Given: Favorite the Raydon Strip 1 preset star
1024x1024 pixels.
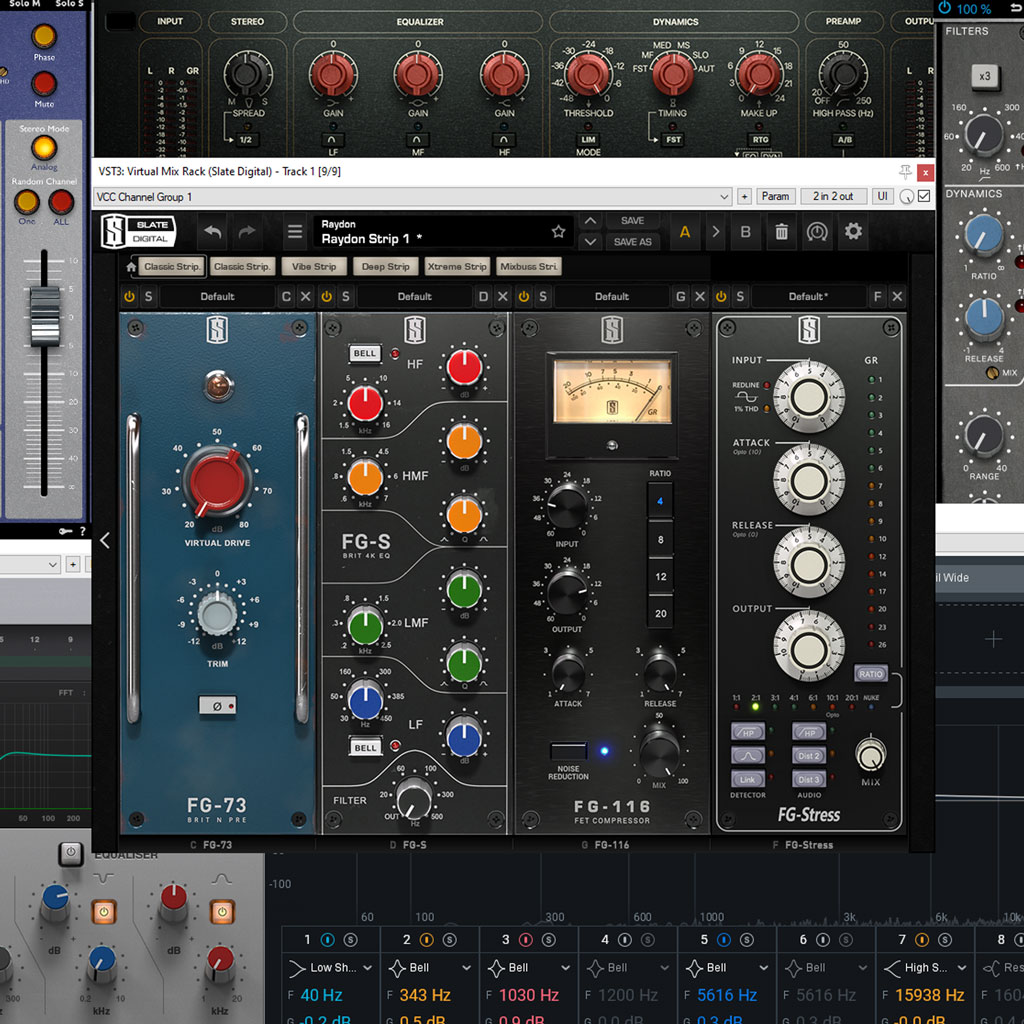Looking at the screenshot, I should (x=558, y=231).
